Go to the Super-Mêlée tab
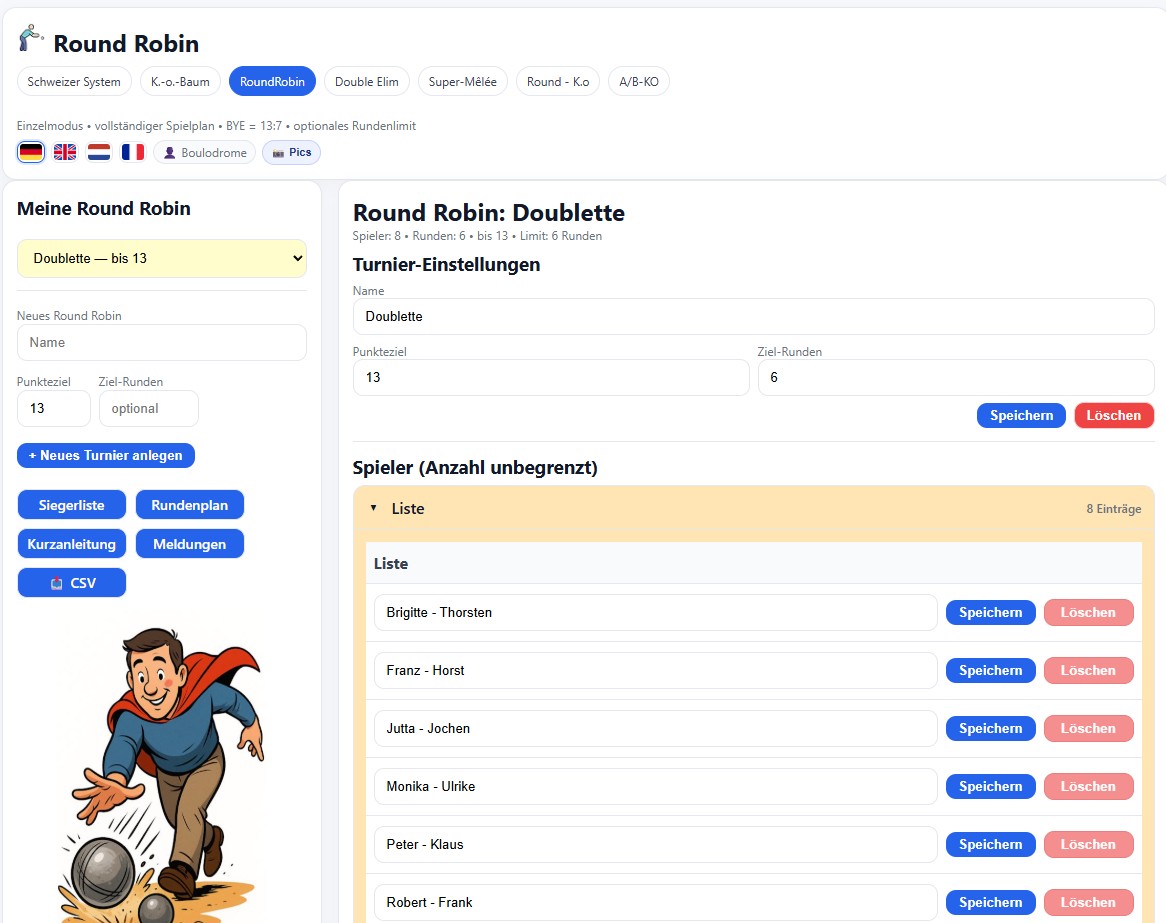Image resolution: width=1166 pixels, height=923 pixels. [463, 82]
